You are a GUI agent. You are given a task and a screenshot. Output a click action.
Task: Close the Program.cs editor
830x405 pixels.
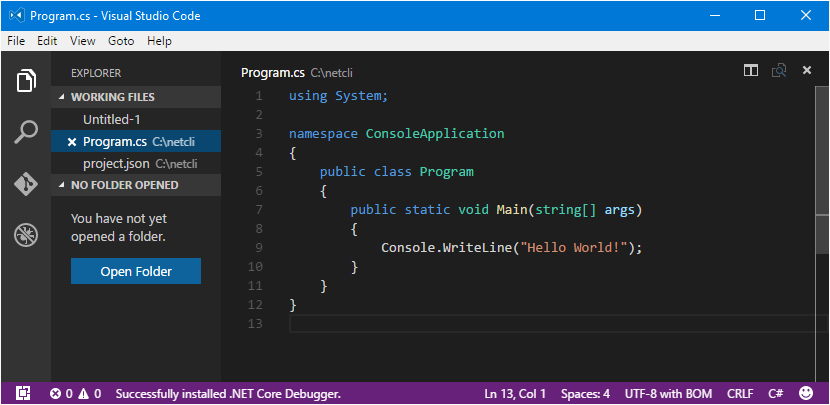tap(807, 70)
